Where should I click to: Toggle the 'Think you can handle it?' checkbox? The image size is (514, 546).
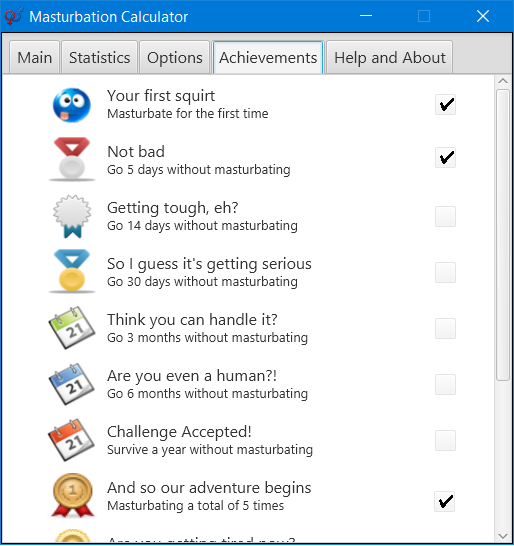point(445,328)
